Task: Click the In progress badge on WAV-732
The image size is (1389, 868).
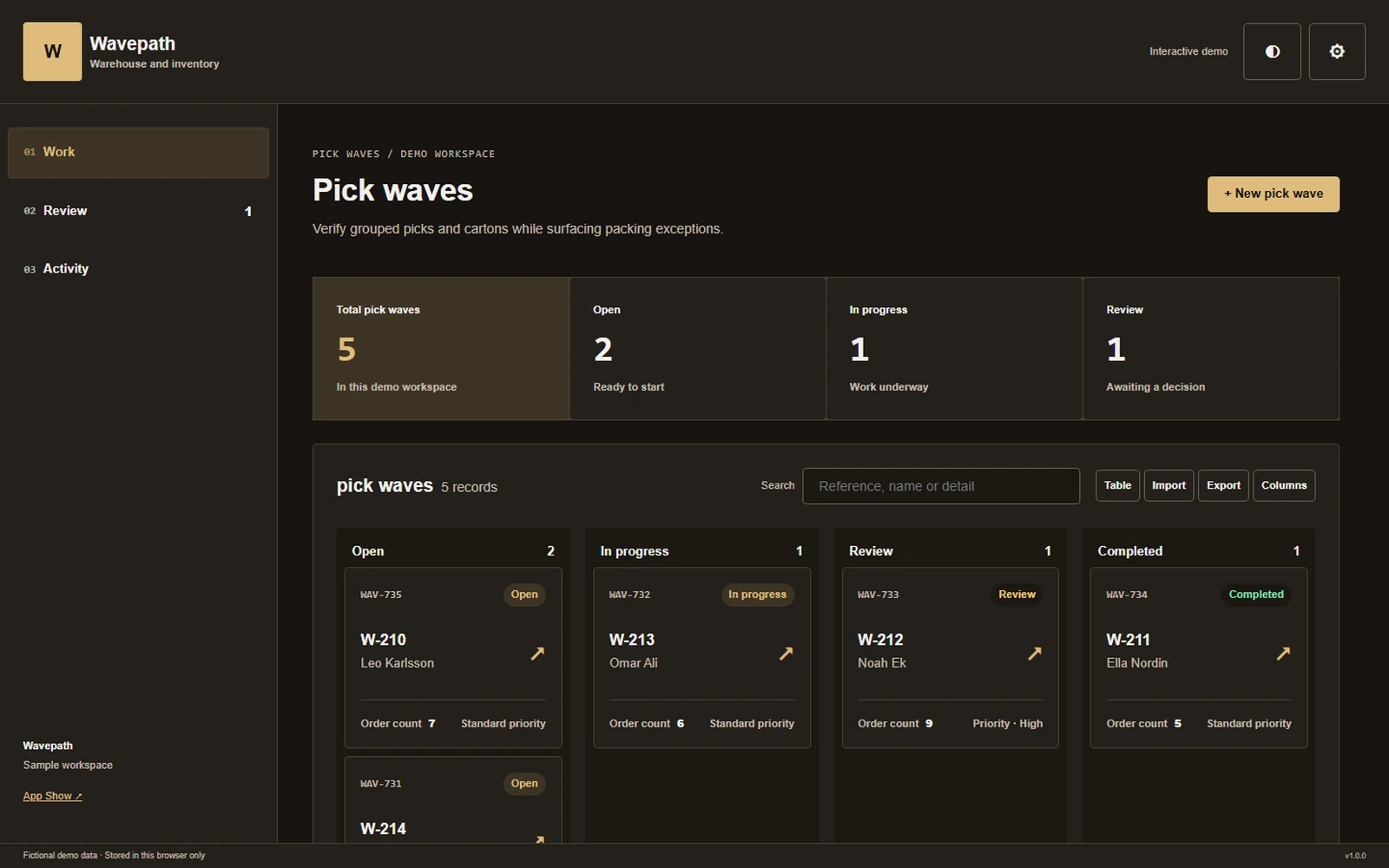Action: [757, 595]
